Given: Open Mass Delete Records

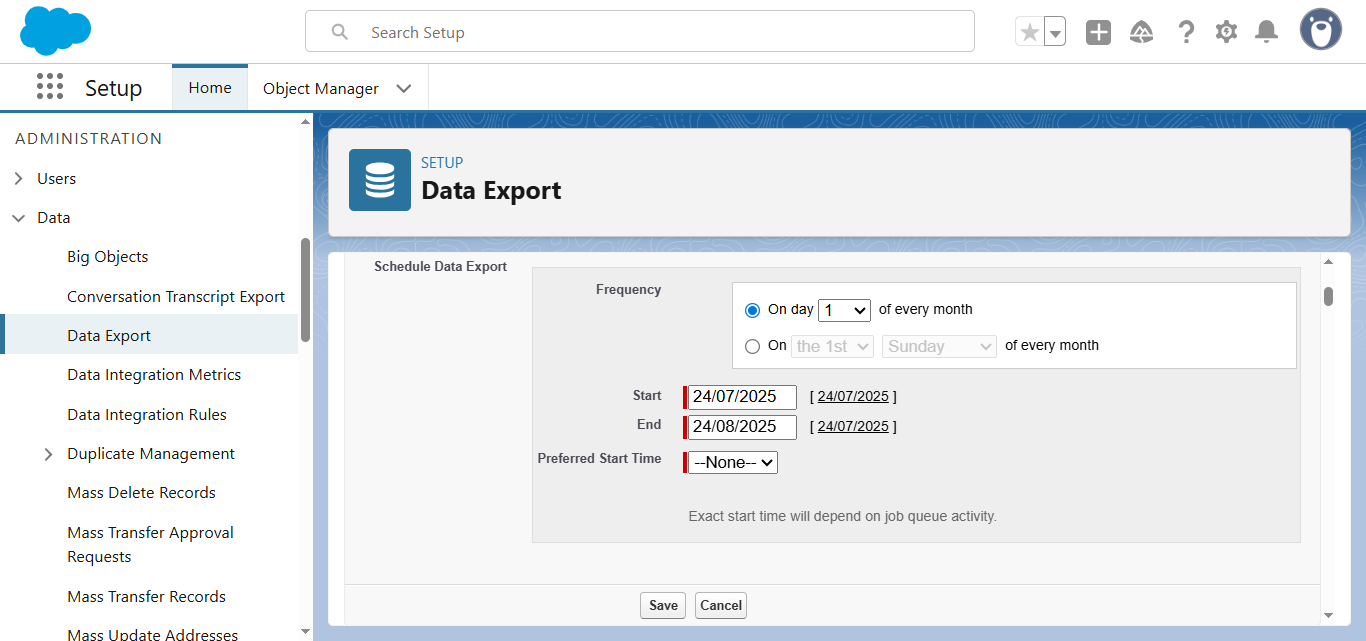Looking at the screenshot, I should click(x=141, y=493).
